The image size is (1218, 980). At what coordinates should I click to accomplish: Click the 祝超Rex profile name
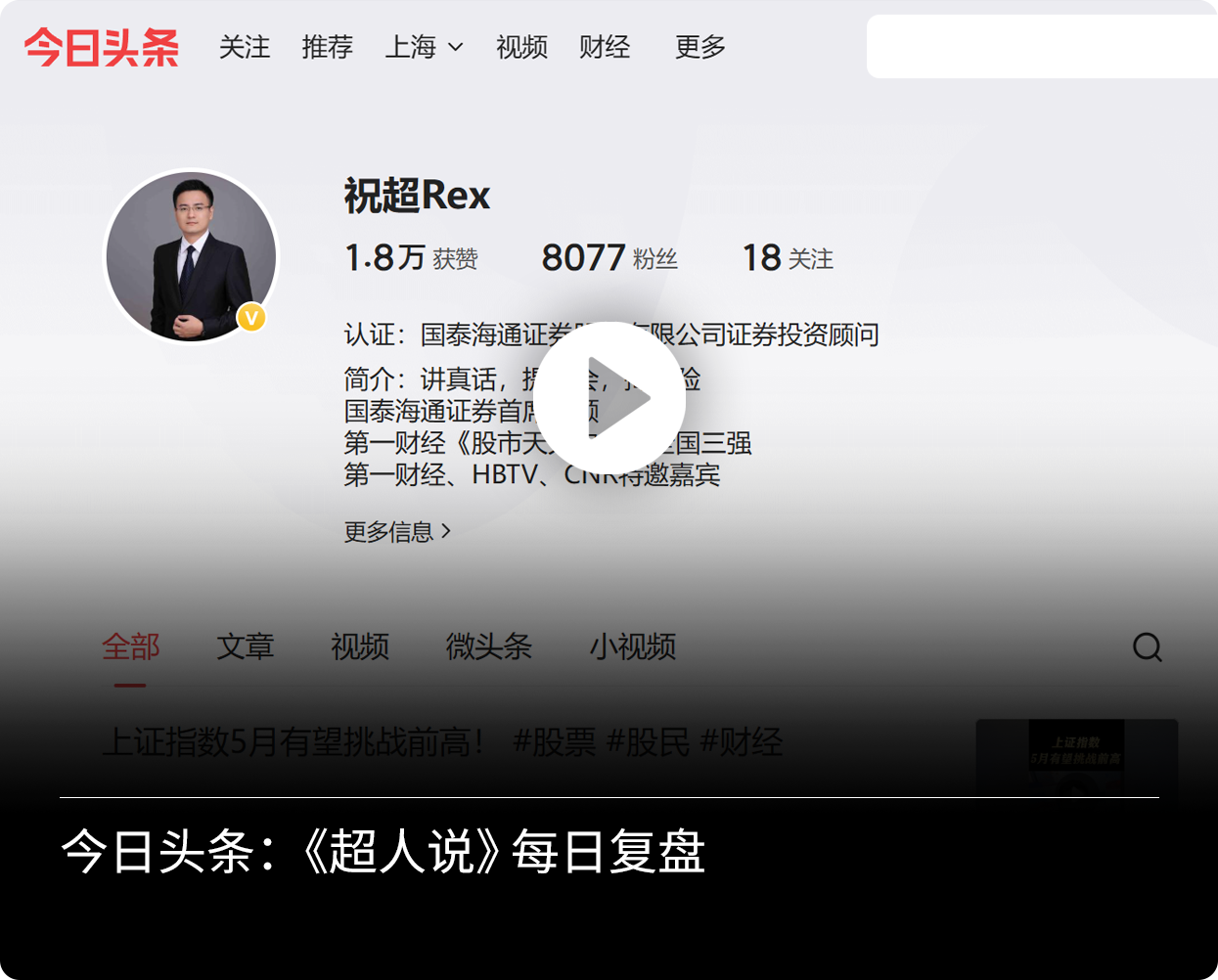click(x=417, y=196)
